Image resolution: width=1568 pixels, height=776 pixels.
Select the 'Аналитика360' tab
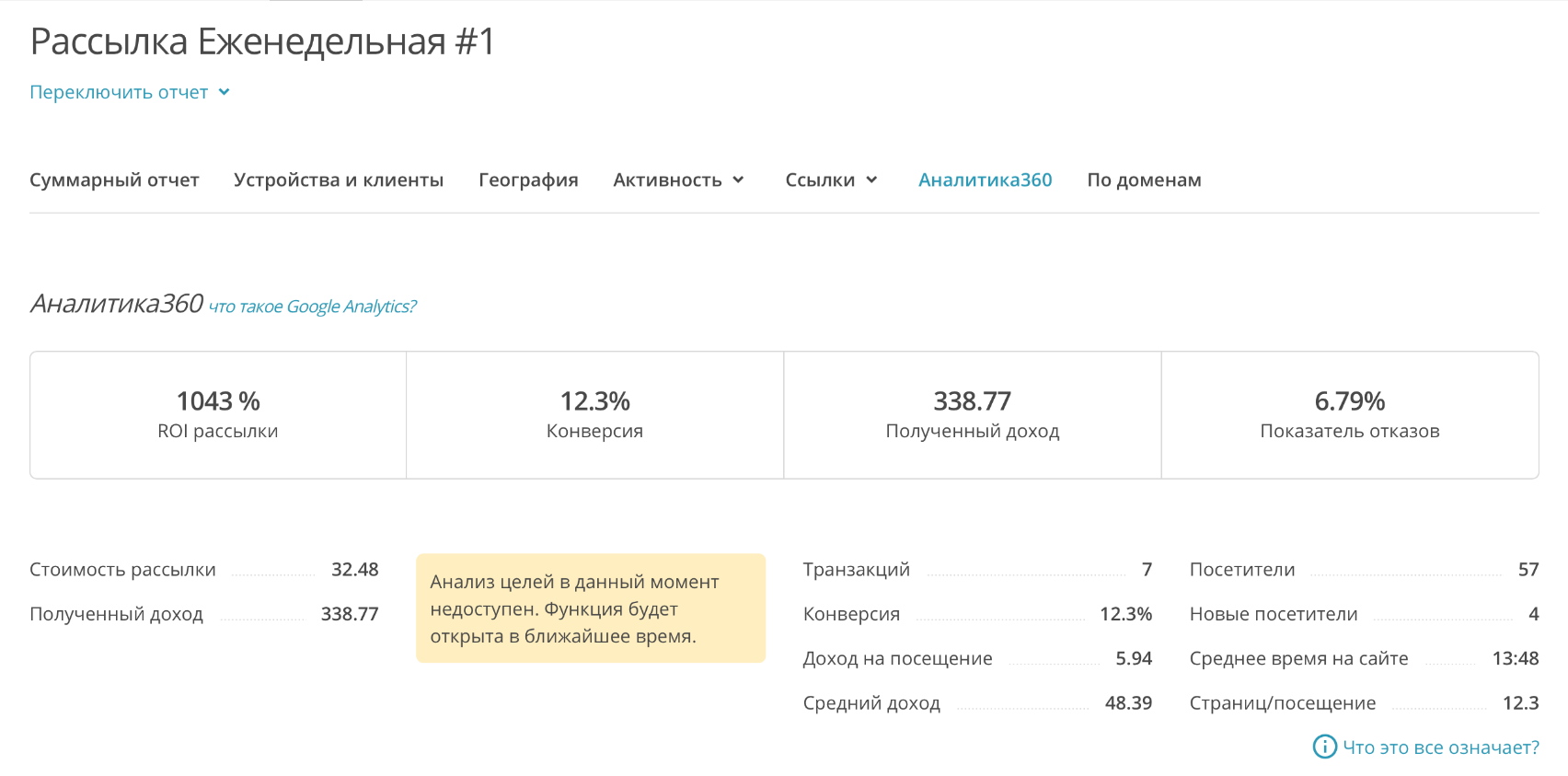tap(985, 180)
